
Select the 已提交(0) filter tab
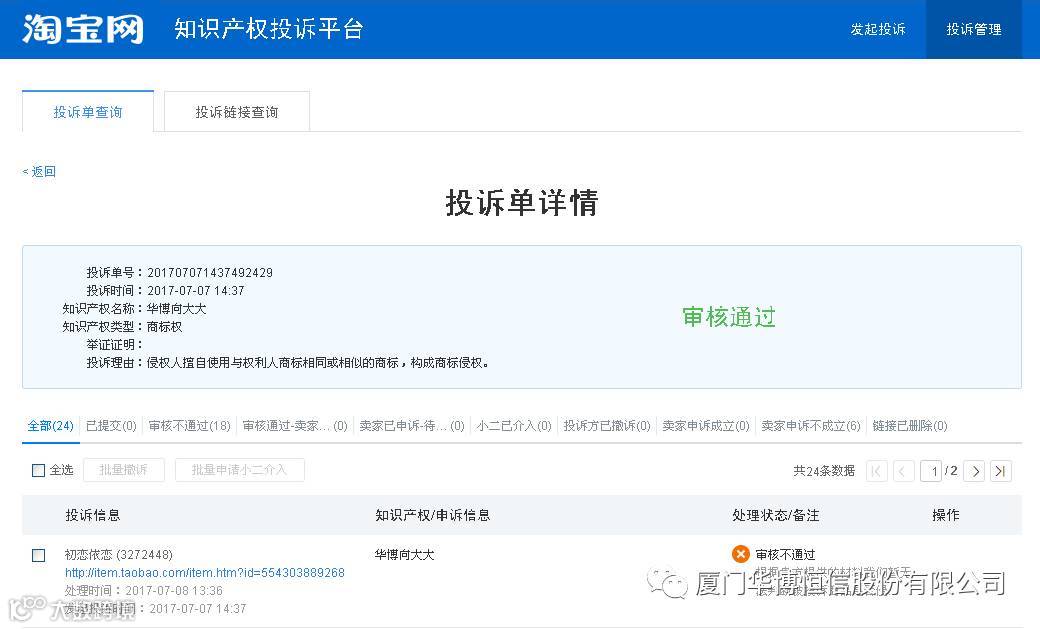[111, 426]
